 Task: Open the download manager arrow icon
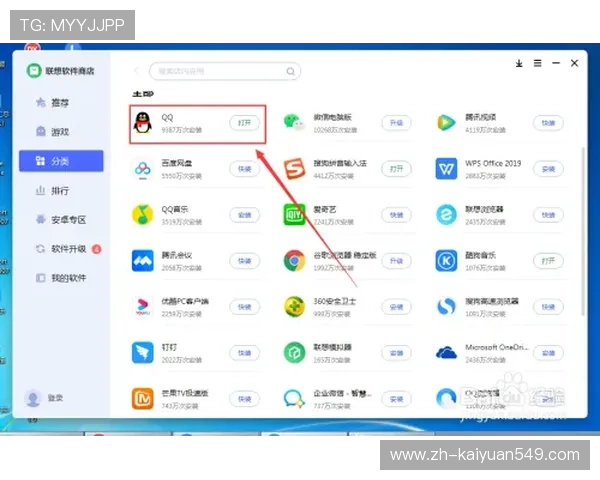click(519, 63)
